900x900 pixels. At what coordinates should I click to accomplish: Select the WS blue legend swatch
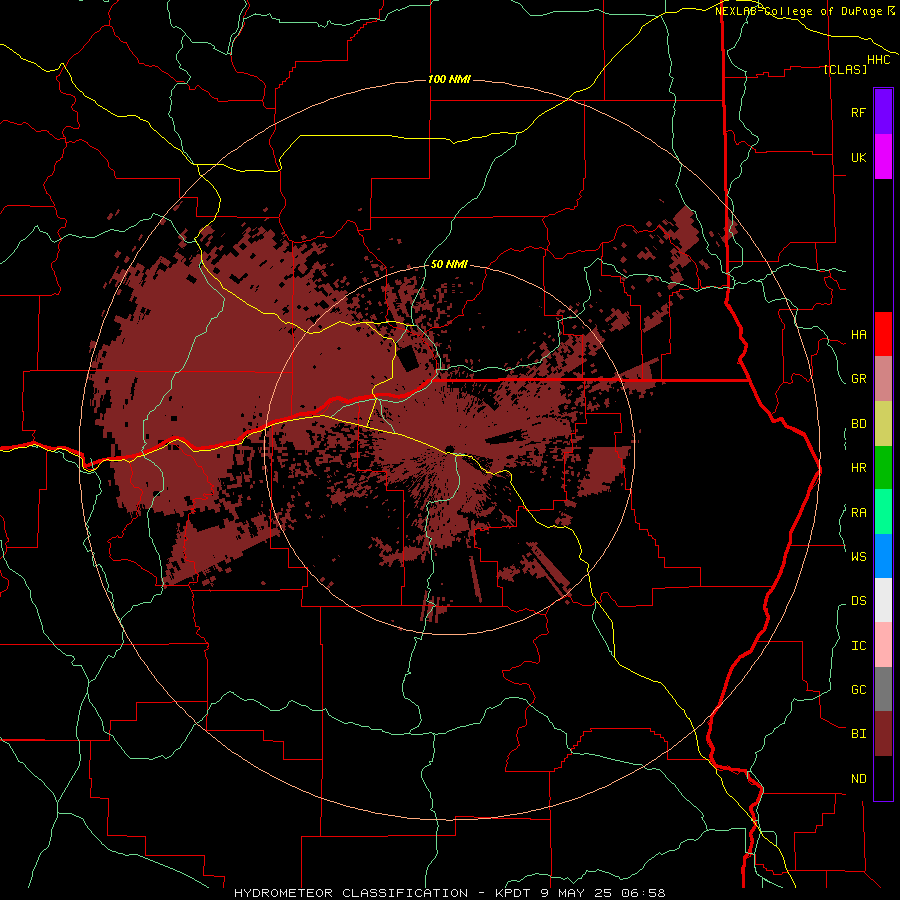pyautogui.click(x=883, y=556)
